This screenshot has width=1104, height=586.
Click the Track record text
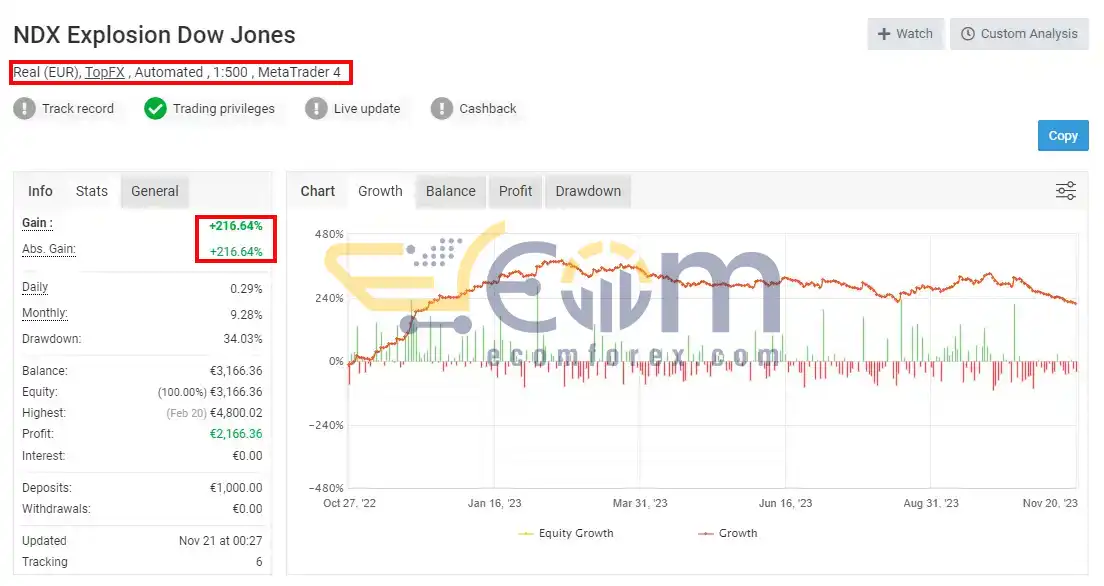(77, 108)
